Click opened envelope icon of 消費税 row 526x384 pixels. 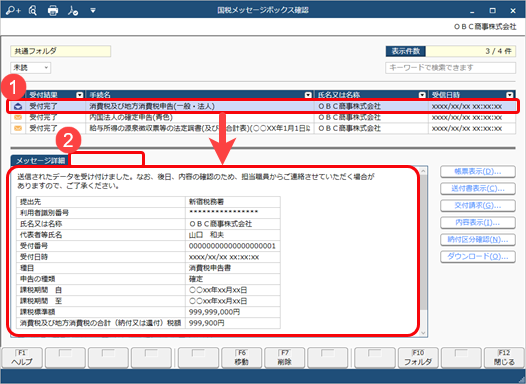[x=18, y=106]
